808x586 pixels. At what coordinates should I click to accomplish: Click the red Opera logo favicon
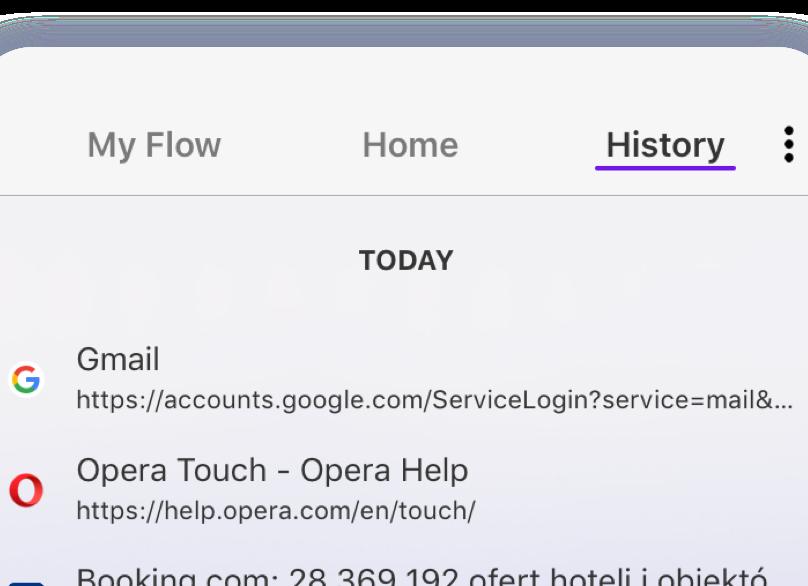(x=26, y=490)
